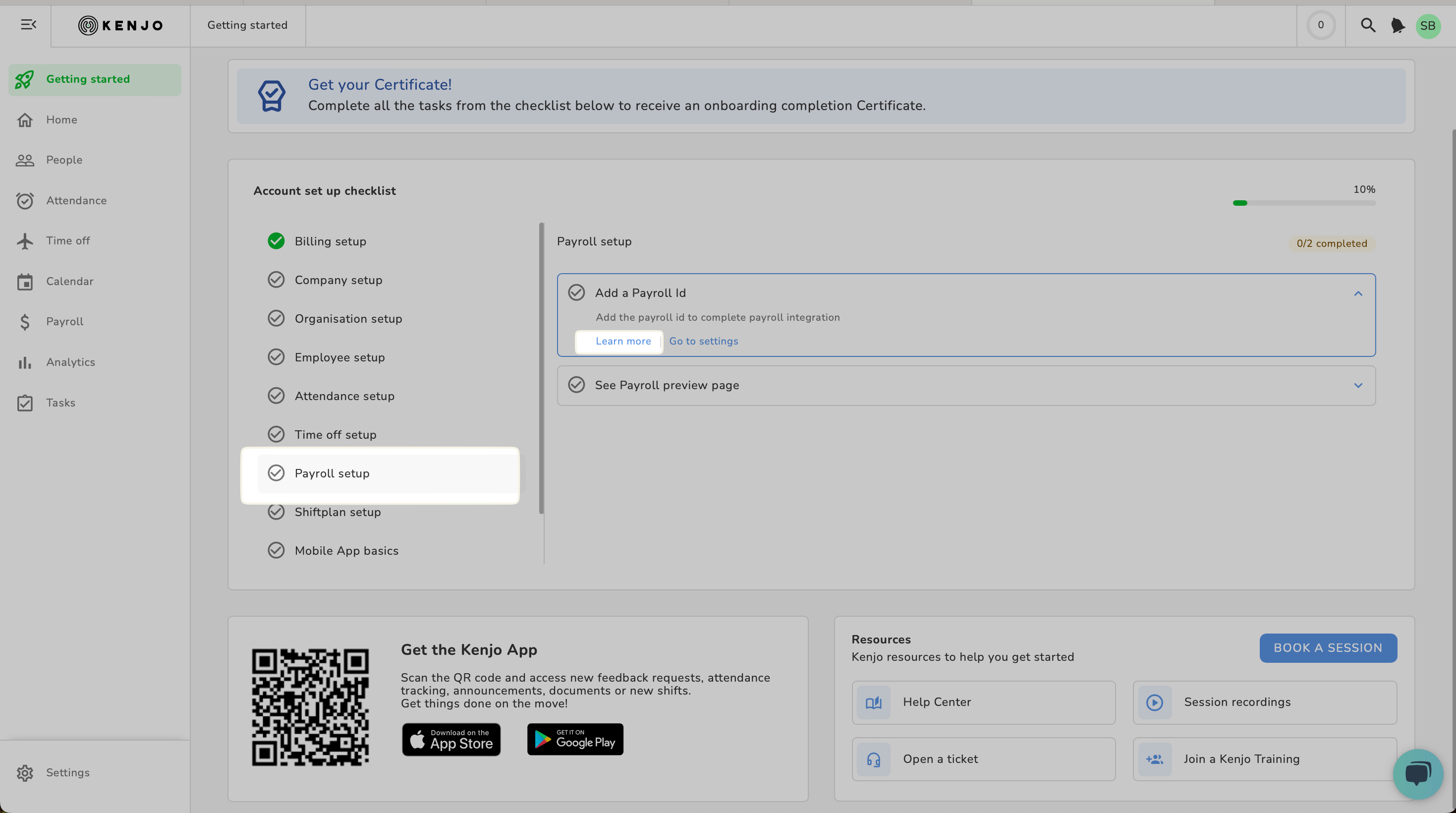This screenshot has width=1456, height=813.
Task: Collapse sidebar with hamburger menu icon
Action: [x=28, y=24]
